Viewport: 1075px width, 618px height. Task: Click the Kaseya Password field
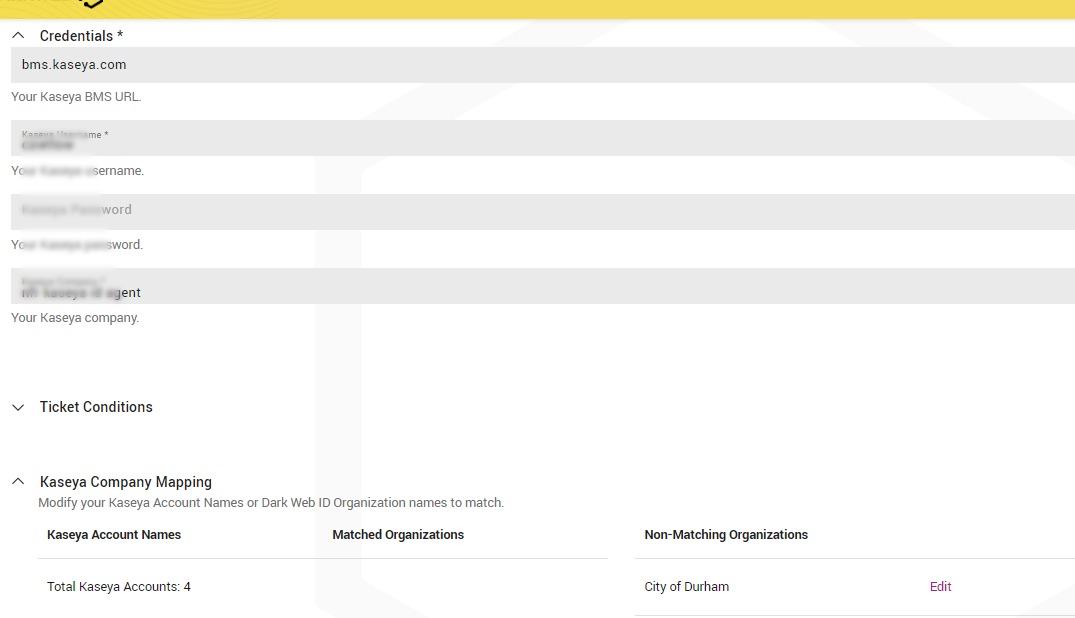pos(300,211)
